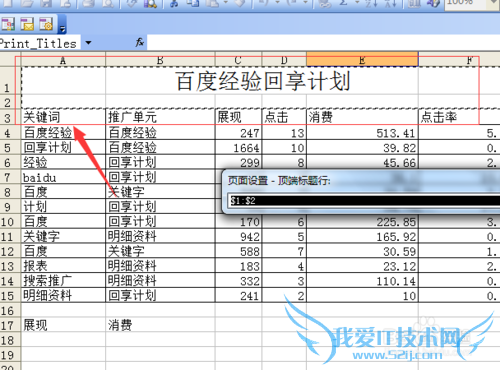Click the fx Insert Function button
The image size is (500, 370).
pos(139,43)
